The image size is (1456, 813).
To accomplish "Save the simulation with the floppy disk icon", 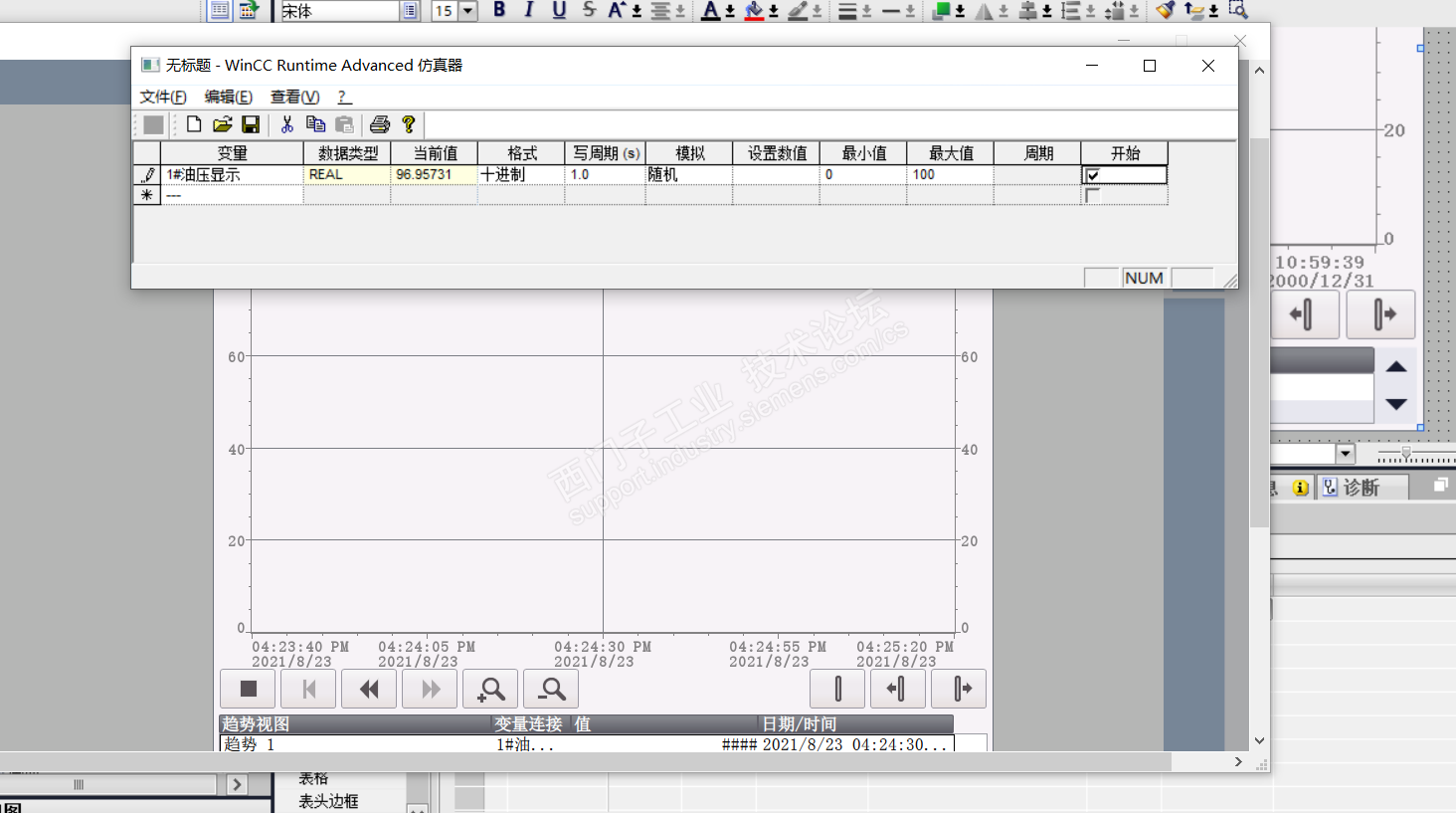I will click(251, 124).
